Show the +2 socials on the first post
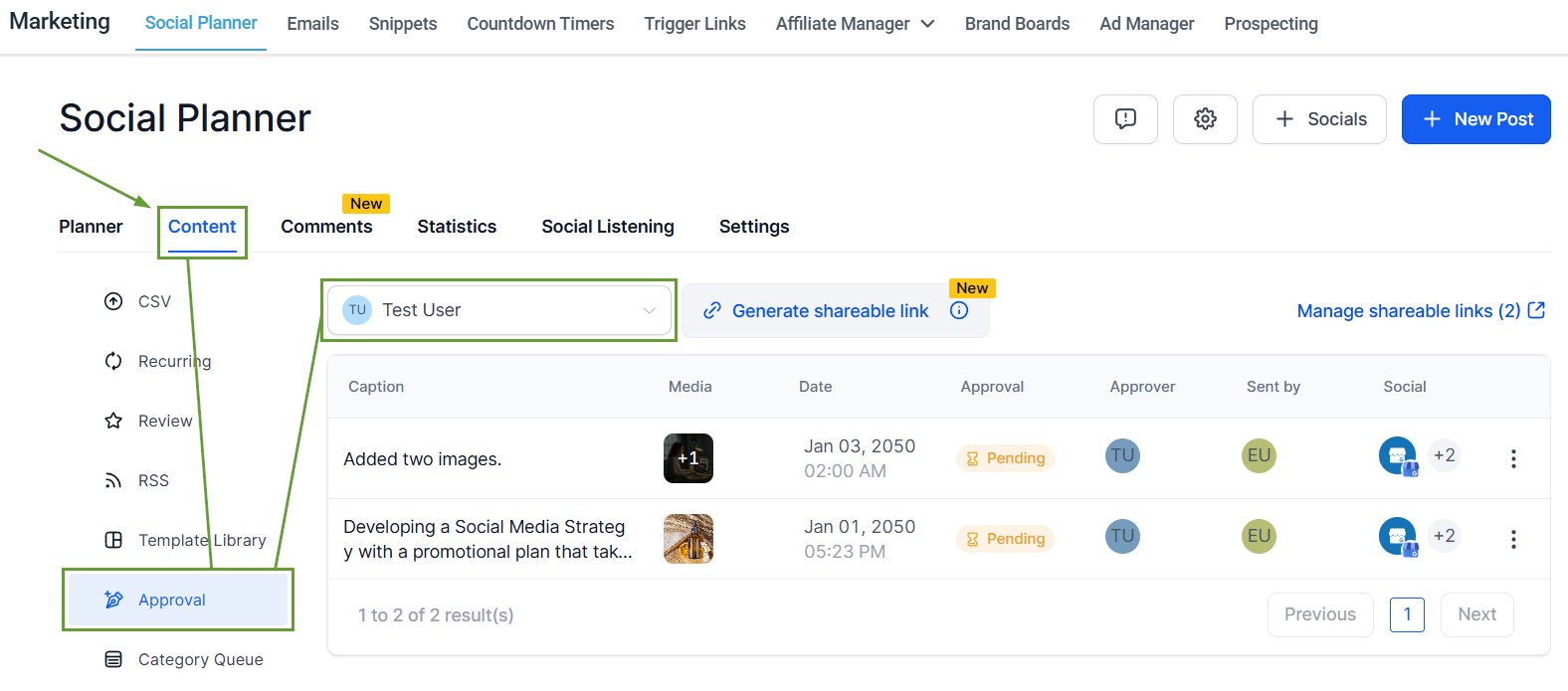 (1444, 455)
